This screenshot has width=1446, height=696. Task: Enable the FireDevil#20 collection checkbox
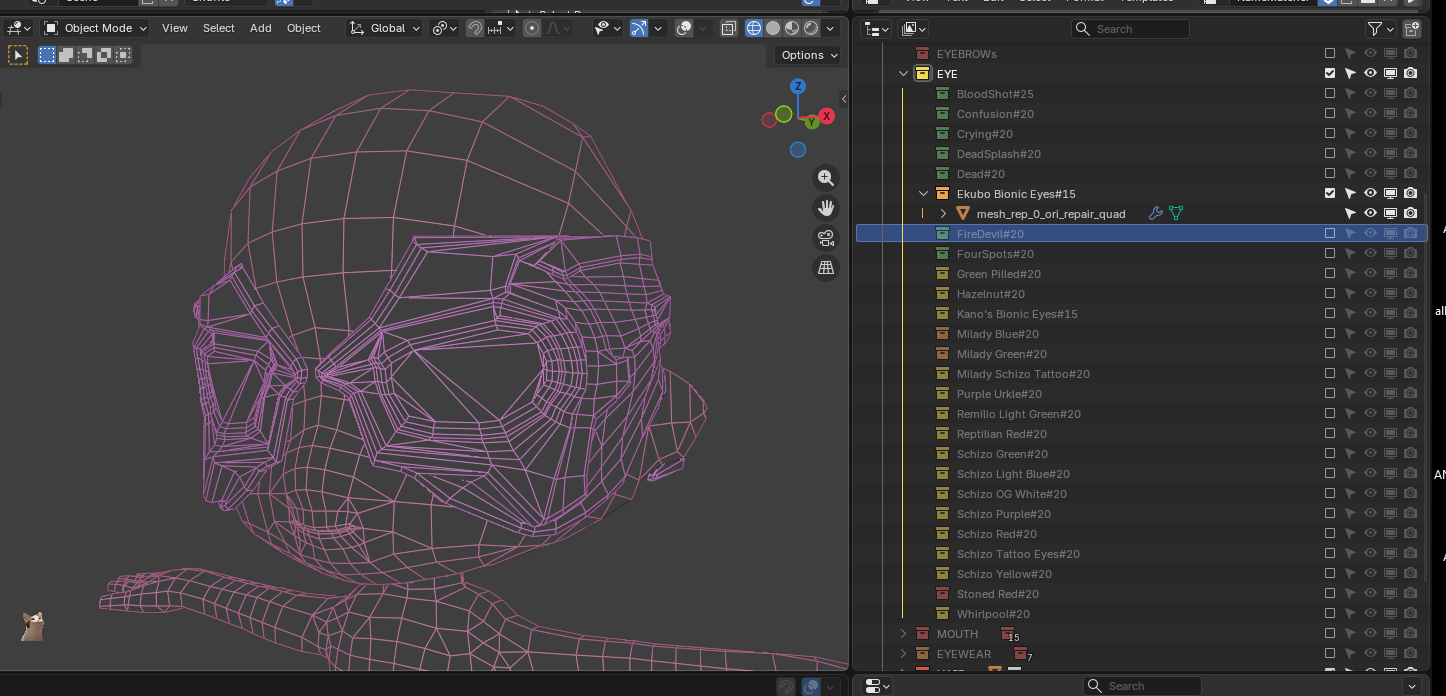(x=1330, y=234)
